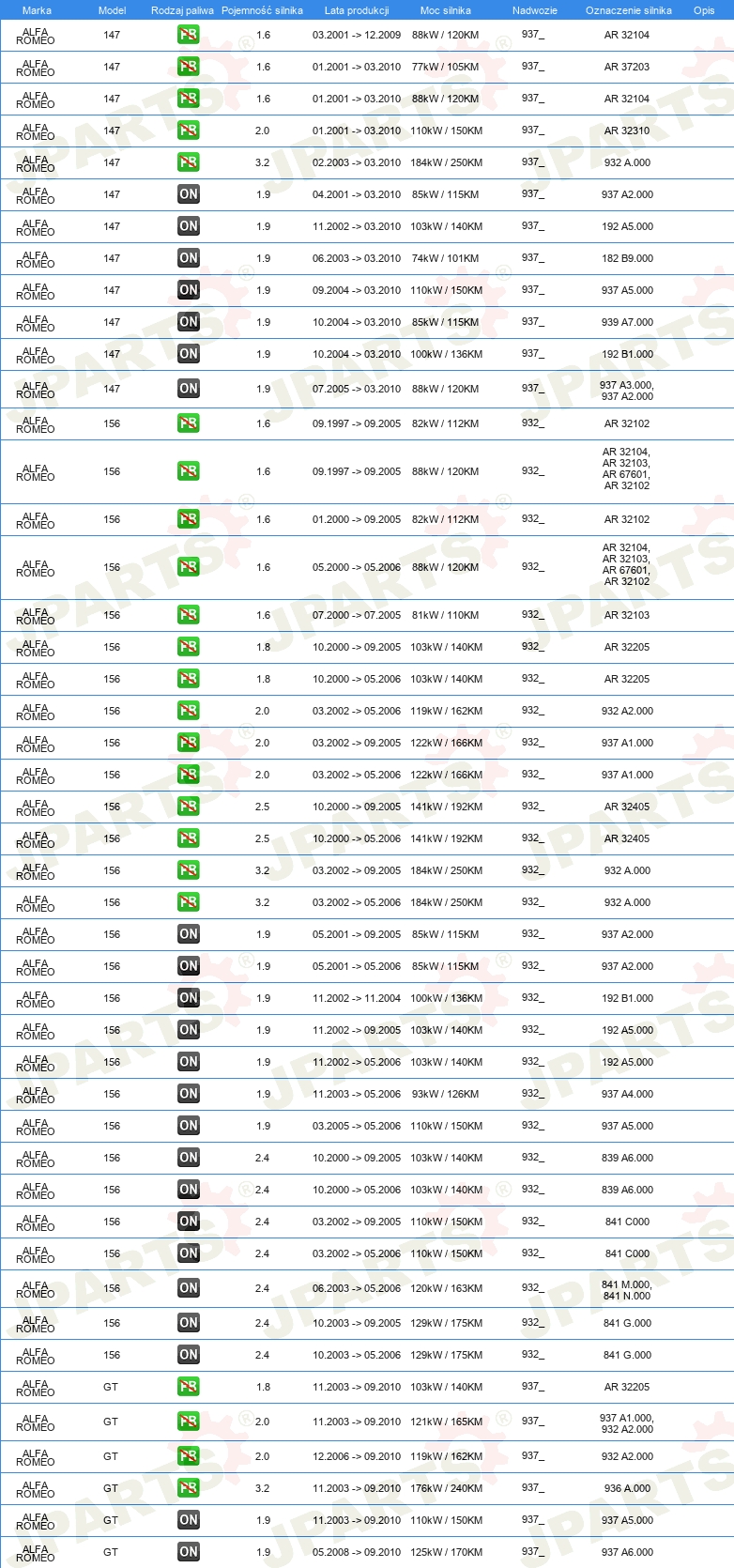
Task: Click the date range 07.2000 -> 07.2005
Action: point(357,615)
